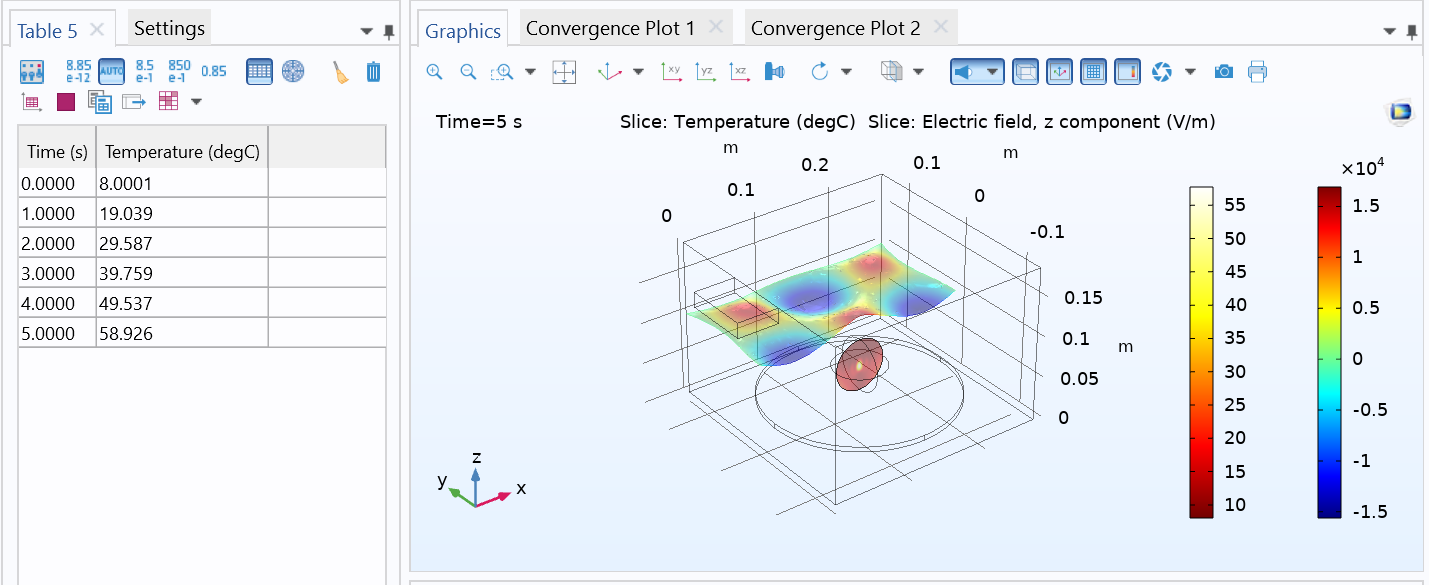This screenshot has width=1429, height=585.
Task: Open the Go to Default View dropdown arrow
Action: coord(639,72)
